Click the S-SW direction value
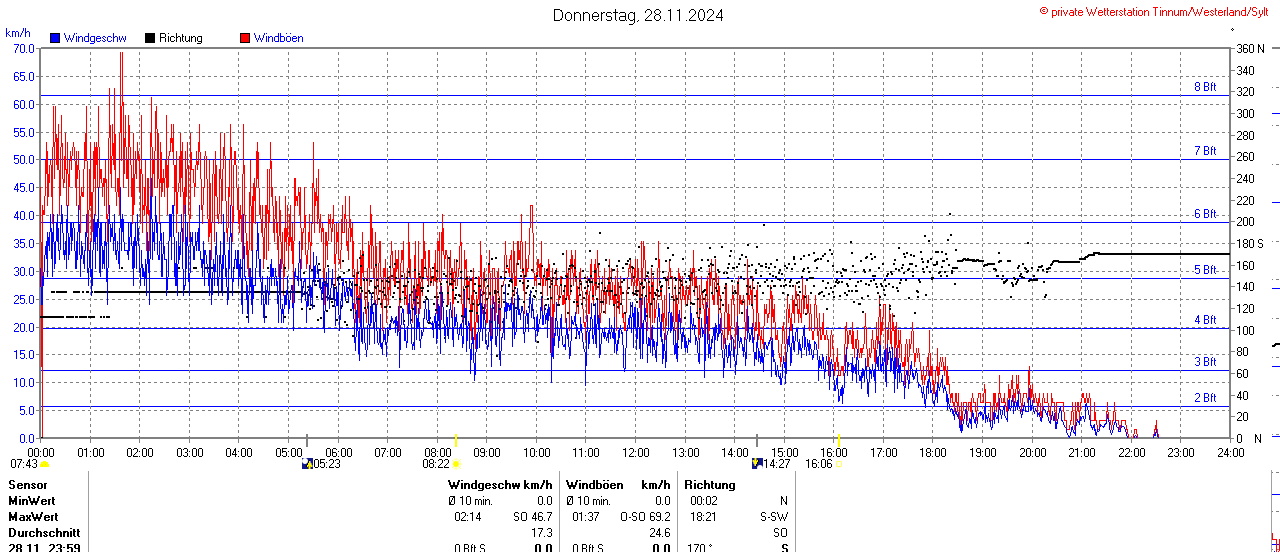This screenshot has width=1280, height=552. (774, 517)
